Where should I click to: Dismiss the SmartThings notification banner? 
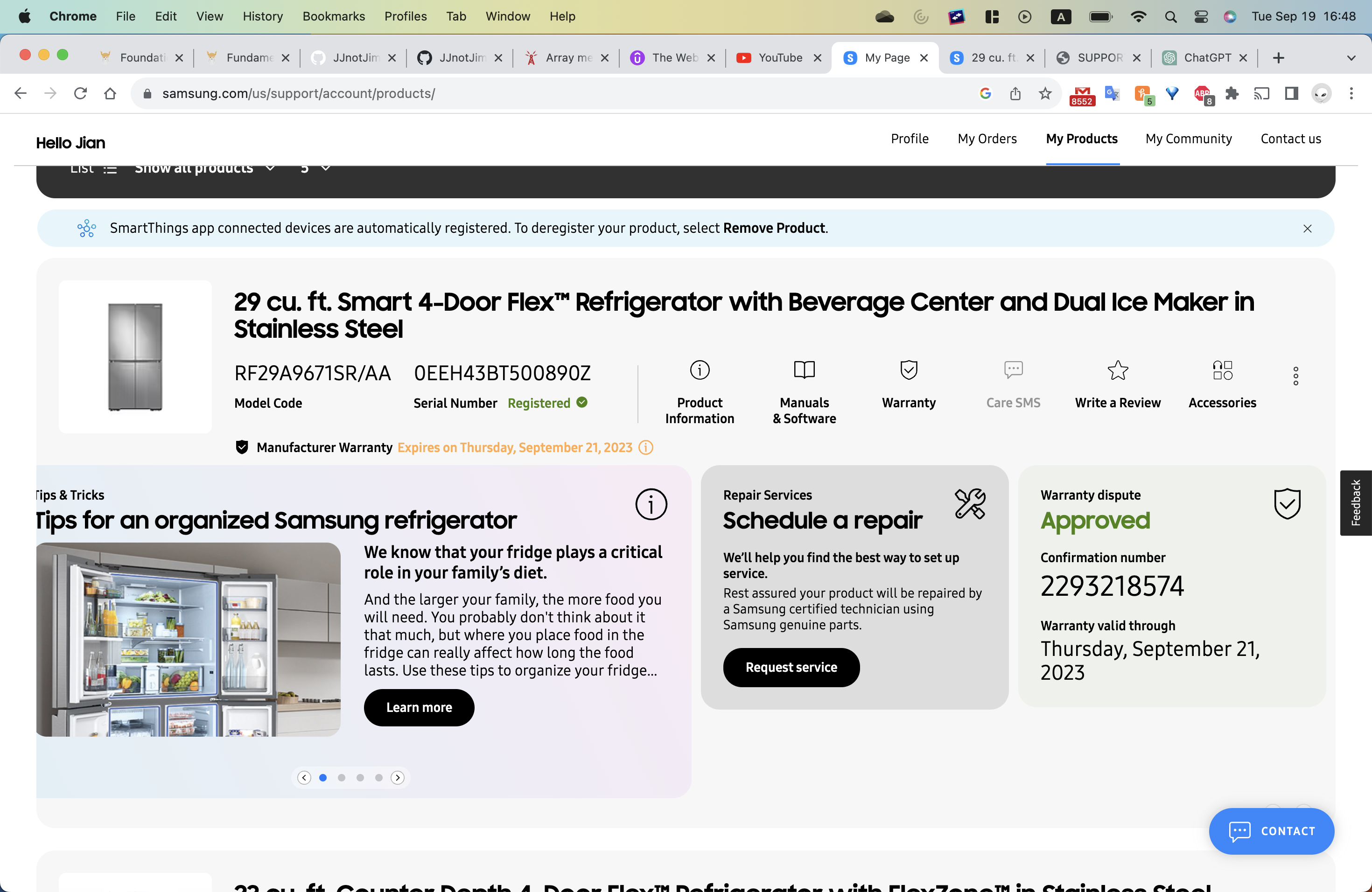(x=1307, y=229)
